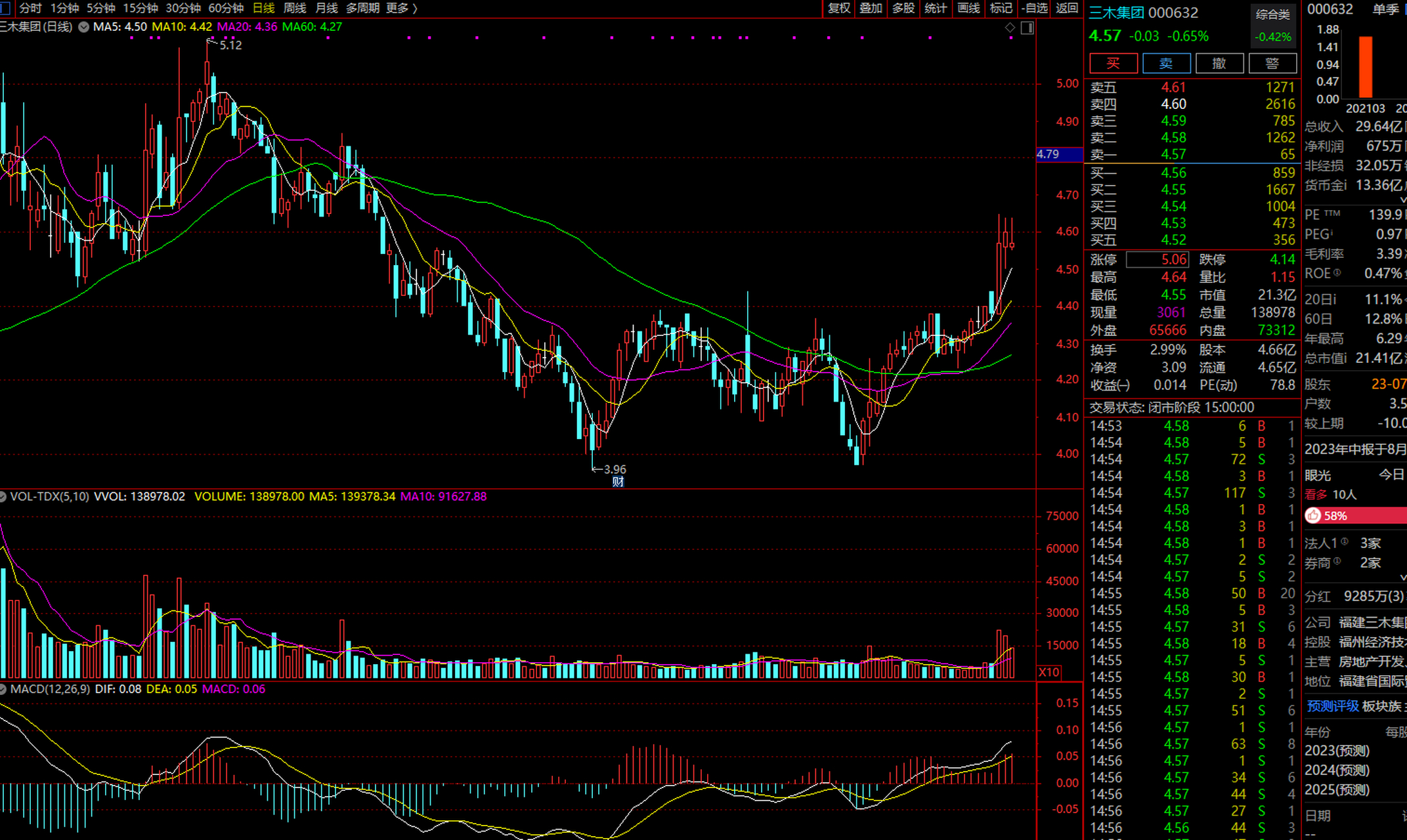The width and height of the screenshot is (1407, 840).
Task: Toggle the side panel layout icon
Action: click(1028, 28)
